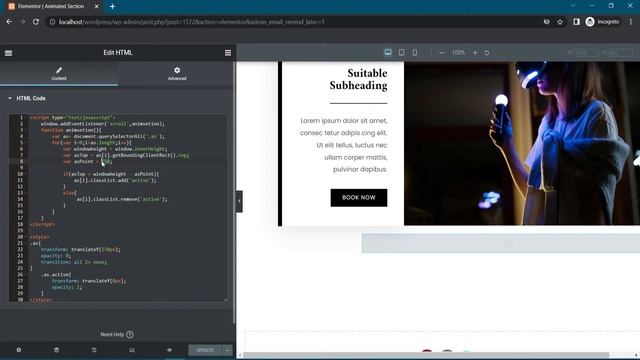The width and height of the screenshot is (640, 360).
Task: Go back in browser
Action: coord(9,22)
